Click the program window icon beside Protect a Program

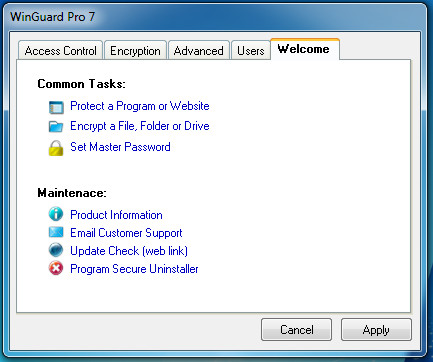[56, 107]
